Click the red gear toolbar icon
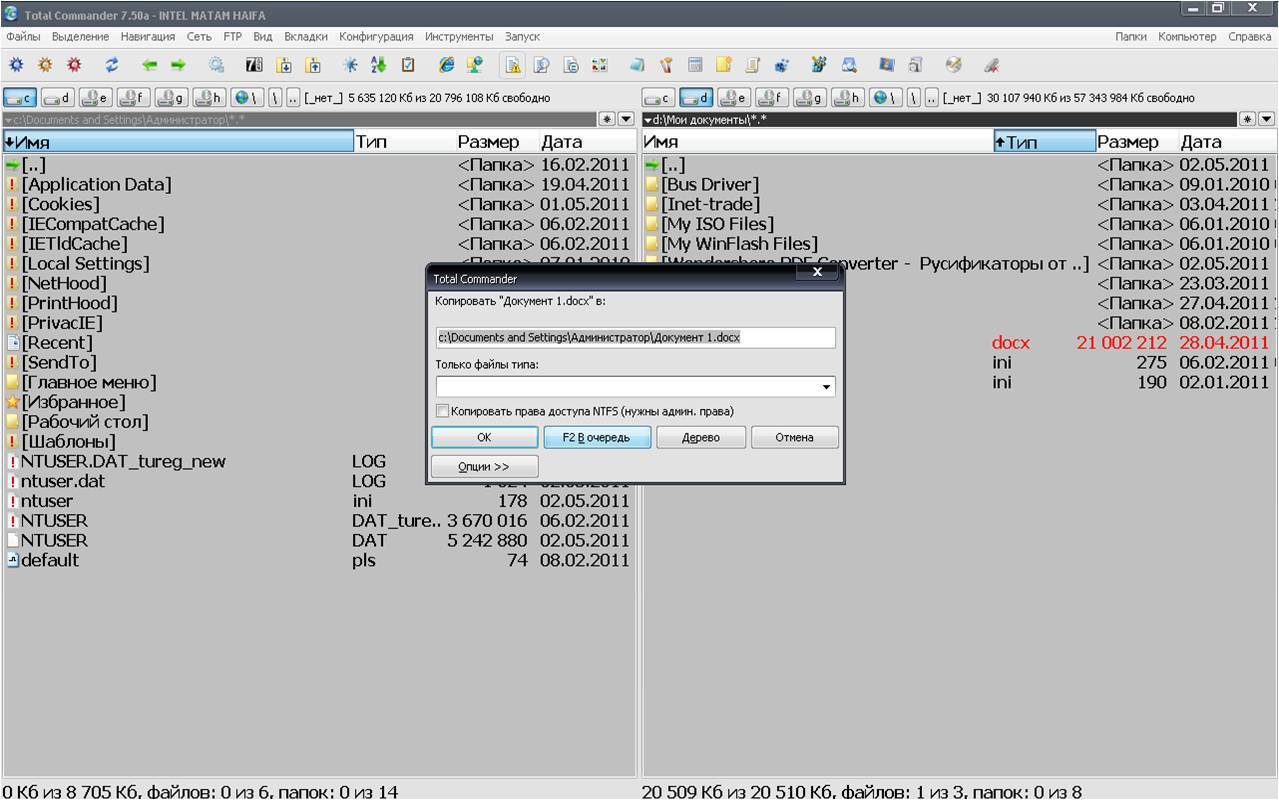Screen dimensions: 1279x800 pyautogui.click(x=74, y=65)
